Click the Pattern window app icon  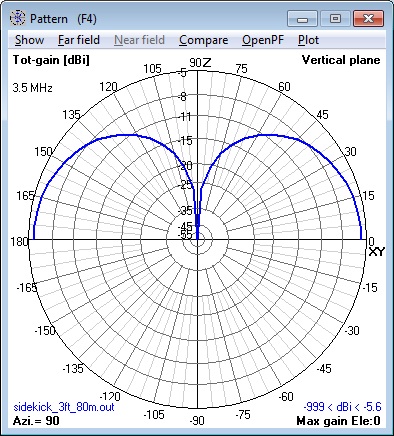click(x=17, y=18)
